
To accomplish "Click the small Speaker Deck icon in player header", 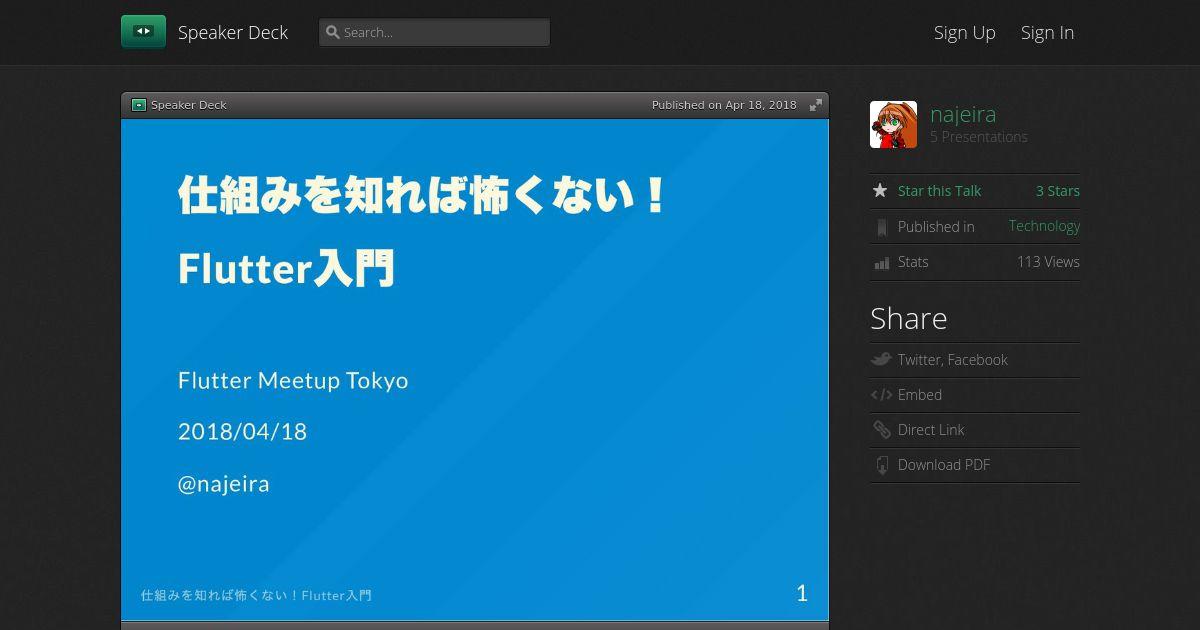I will (139, 105).
